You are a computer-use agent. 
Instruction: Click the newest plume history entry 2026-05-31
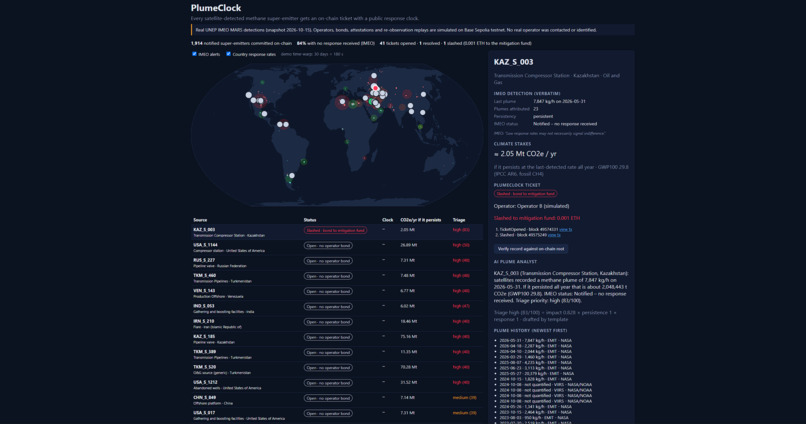point(535,340)
